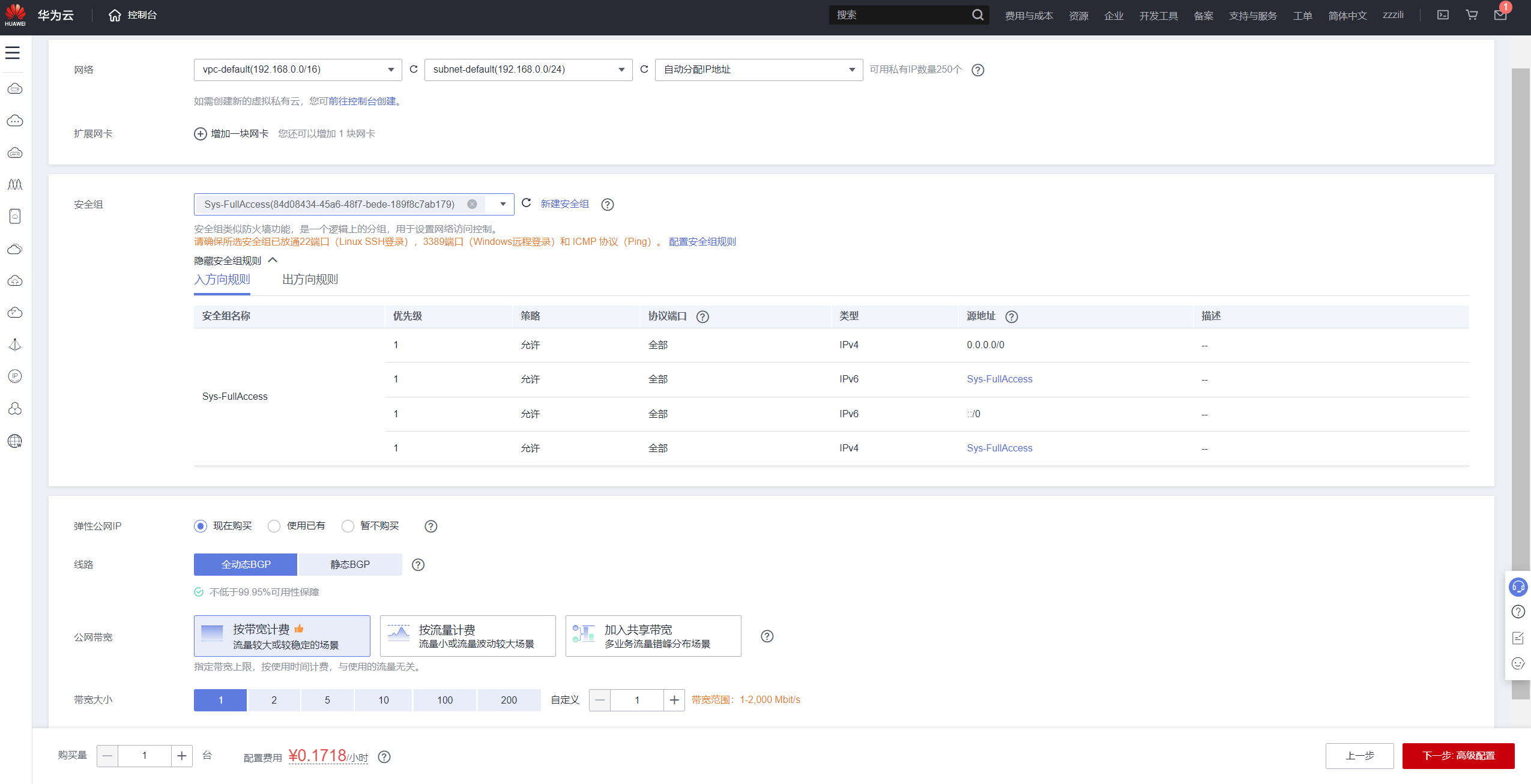Increase the purchase quantity with plus
This screenshot has width=1531, height=784.
pyautogui.click(x=182, y=756)
